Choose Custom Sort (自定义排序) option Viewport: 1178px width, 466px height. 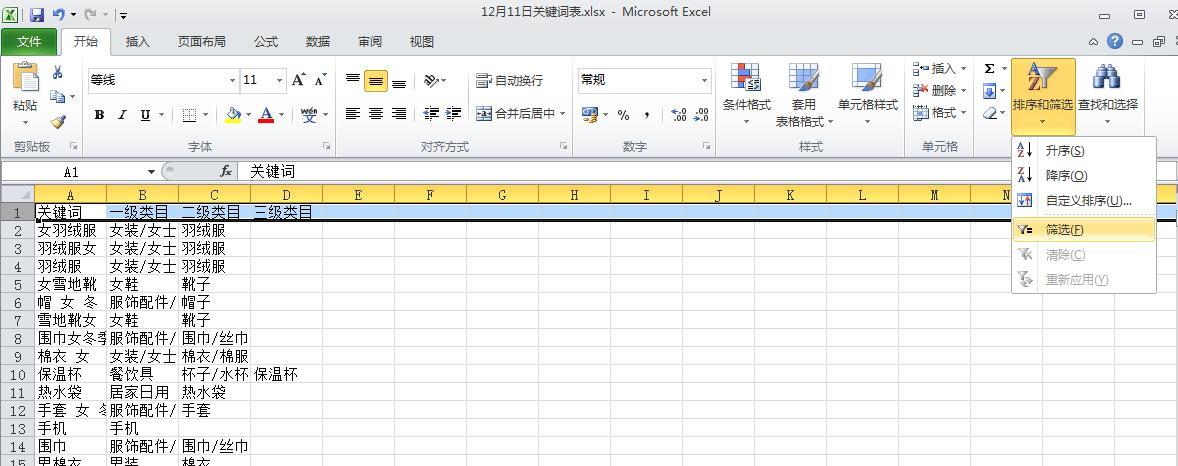coord(1088,201)
